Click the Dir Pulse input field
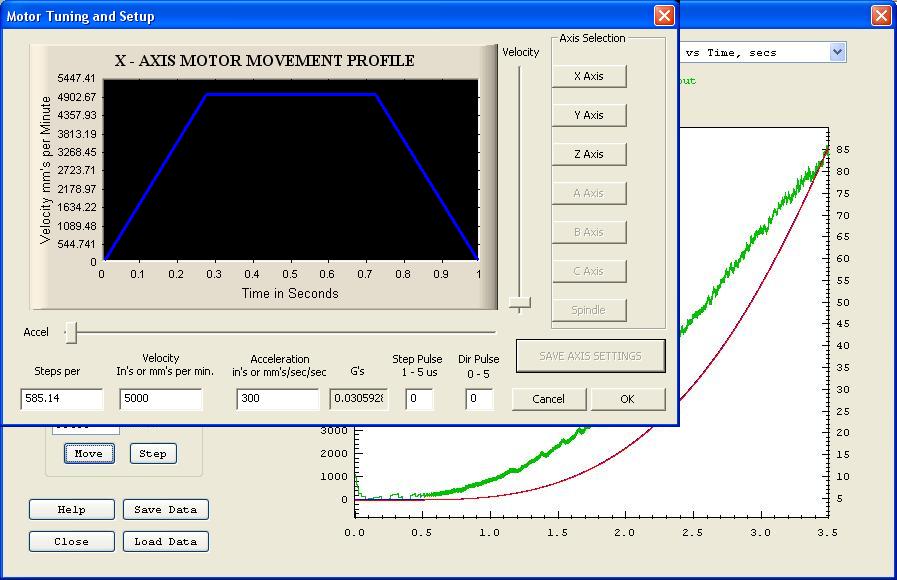This screenshot has height=580, width=897. pos(479,399)
